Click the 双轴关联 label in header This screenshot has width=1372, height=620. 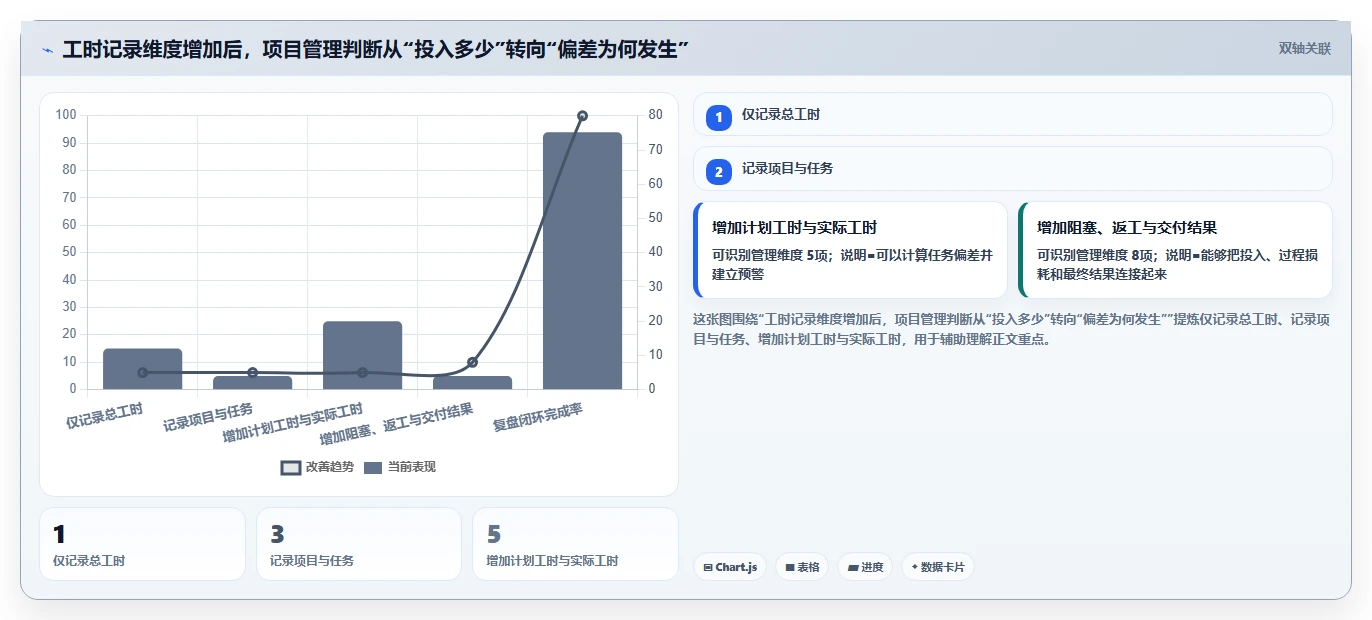pos(1305,48)
